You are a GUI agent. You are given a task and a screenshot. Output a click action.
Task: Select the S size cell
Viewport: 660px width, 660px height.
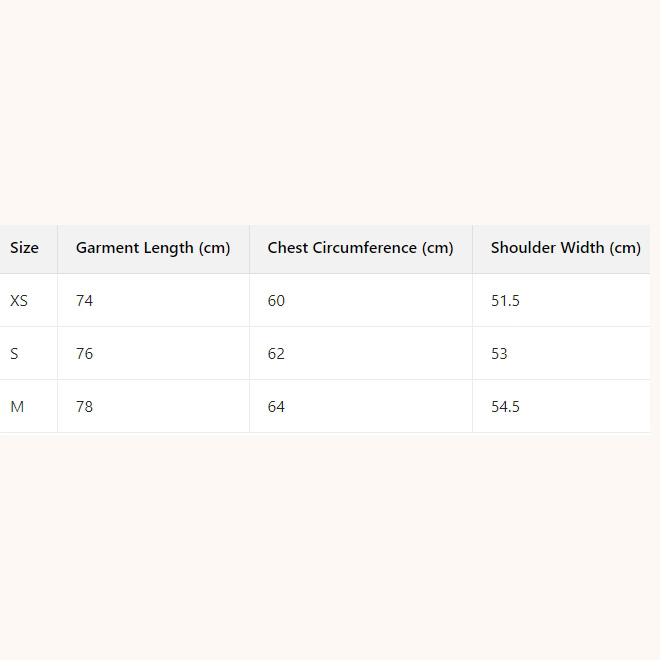coord(14,353)
